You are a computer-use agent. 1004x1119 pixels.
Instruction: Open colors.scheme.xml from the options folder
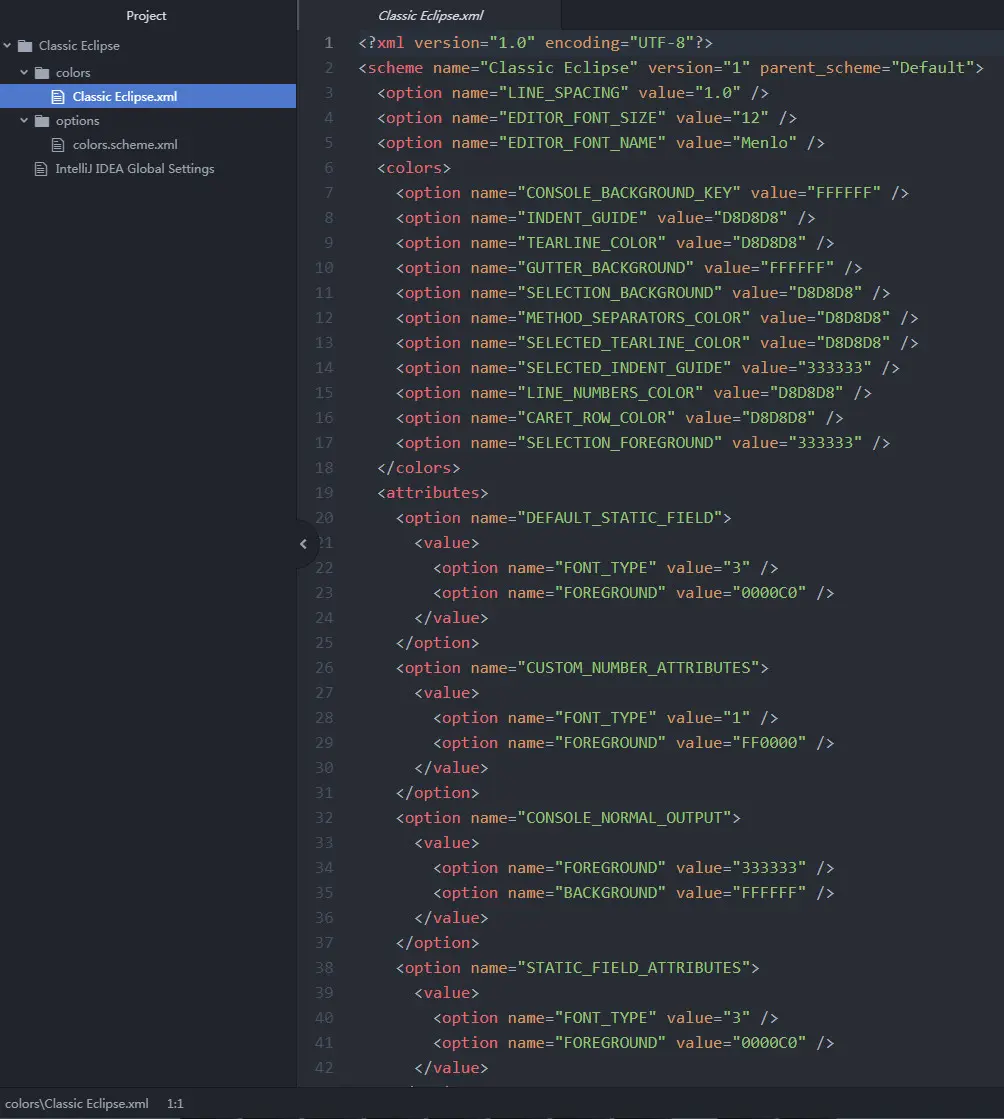click(125, 145)
